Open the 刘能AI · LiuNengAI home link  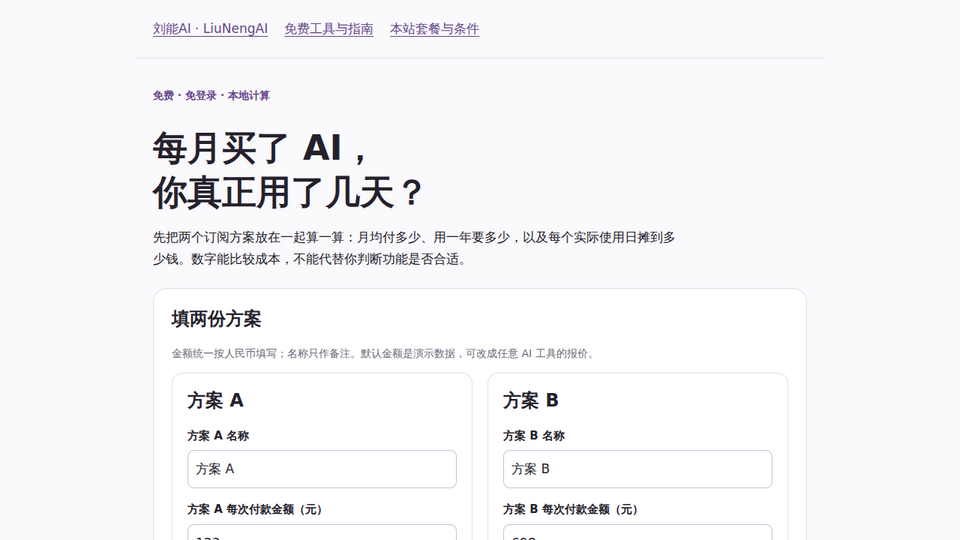(210, 29)
